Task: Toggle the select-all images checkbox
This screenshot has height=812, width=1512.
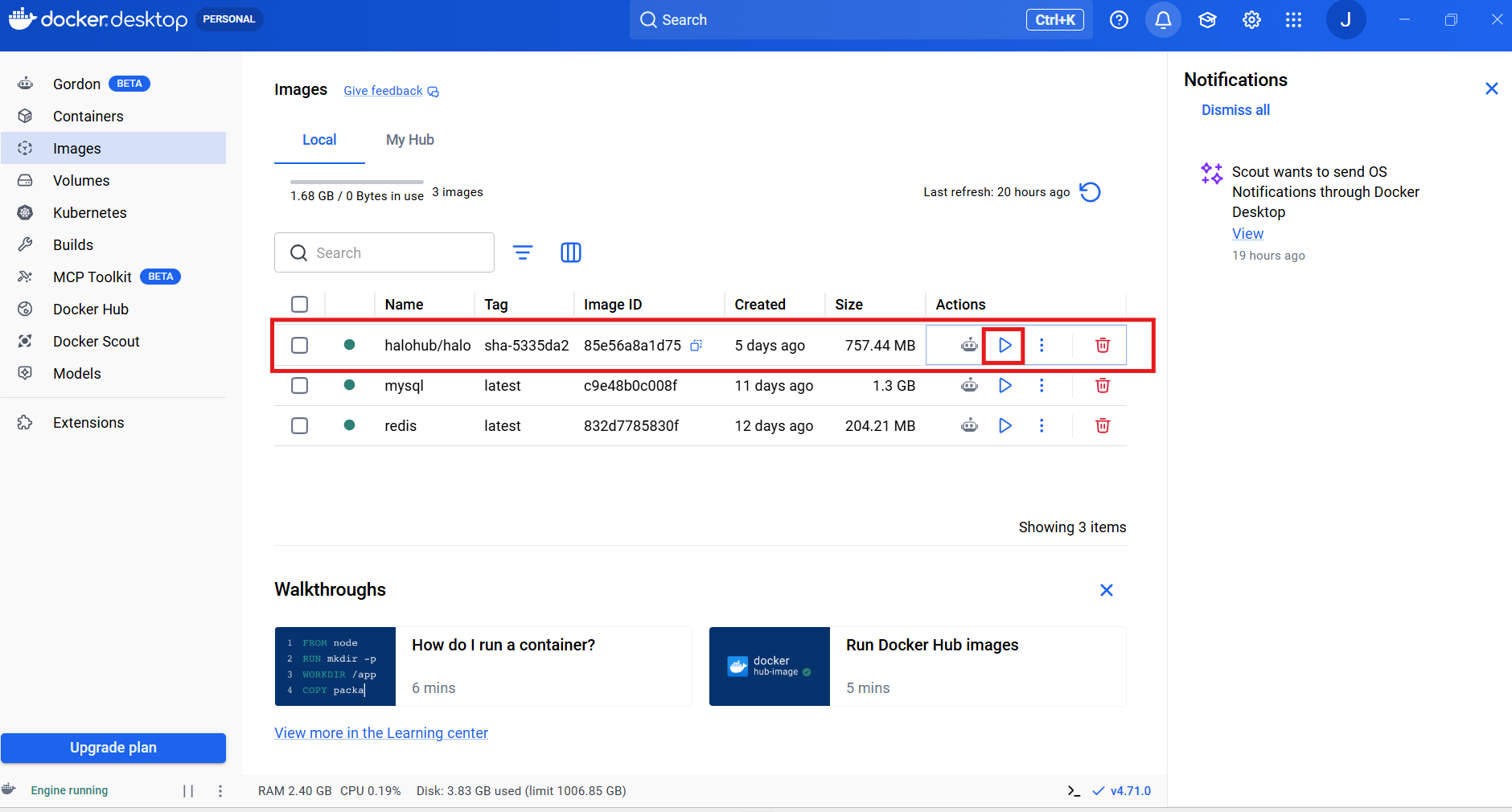Action: (299, 304)
